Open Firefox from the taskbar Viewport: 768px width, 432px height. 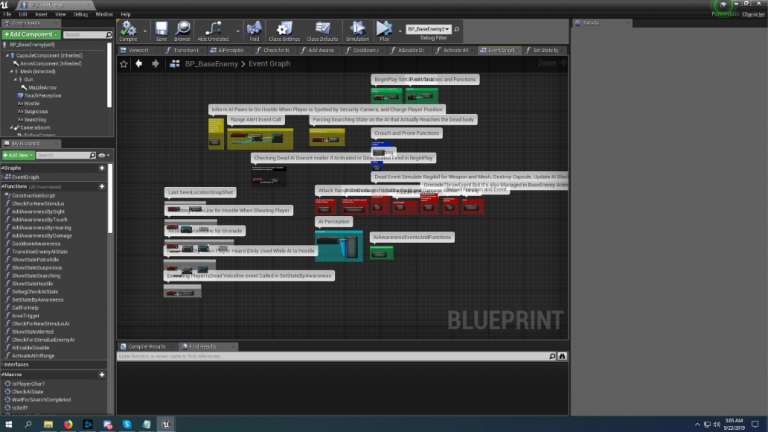pos(68,425)
